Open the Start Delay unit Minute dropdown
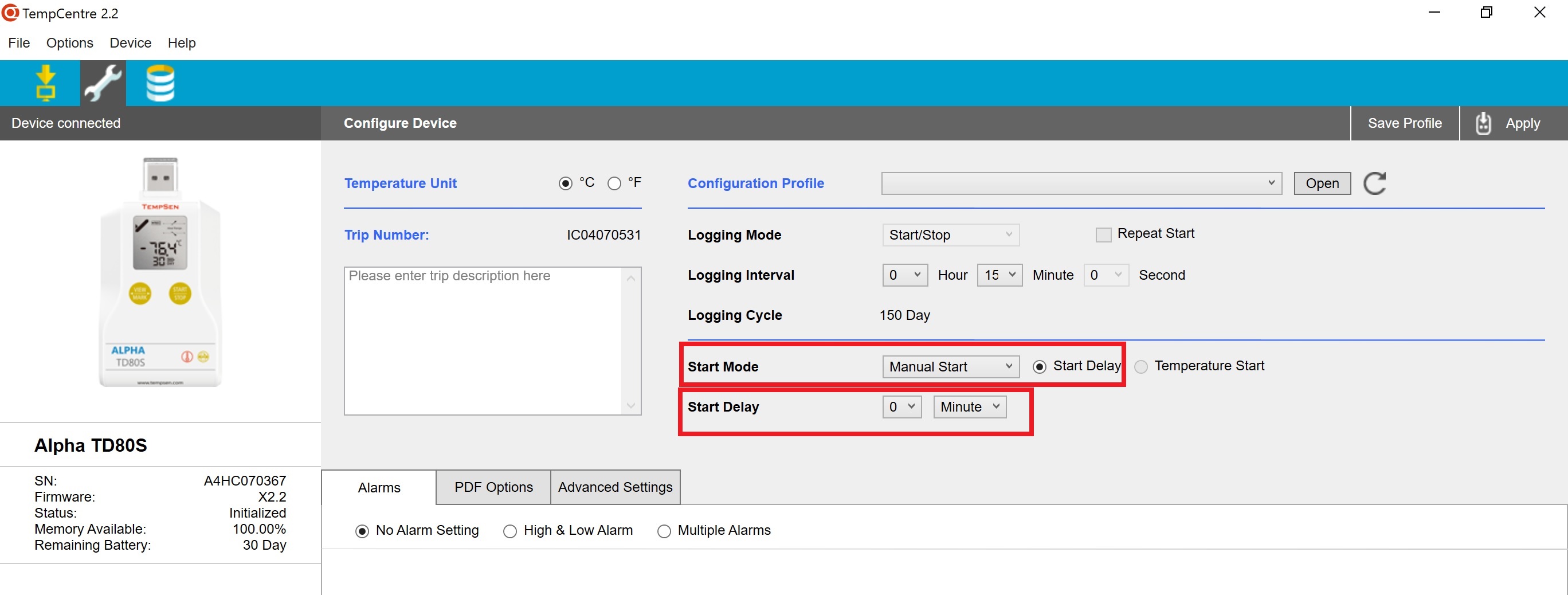Screen dimensions: 1568x595 tap(970, 407)
